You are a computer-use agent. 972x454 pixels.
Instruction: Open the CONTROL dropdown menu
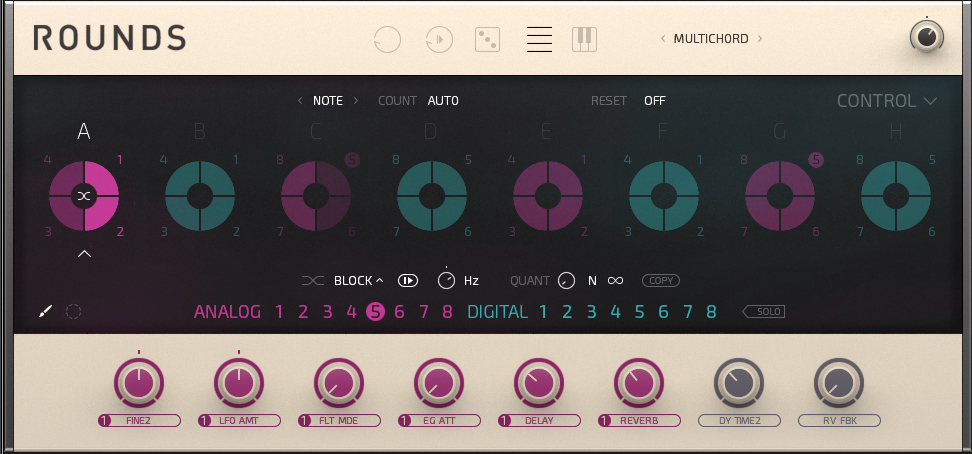click(x=886, y=100)
